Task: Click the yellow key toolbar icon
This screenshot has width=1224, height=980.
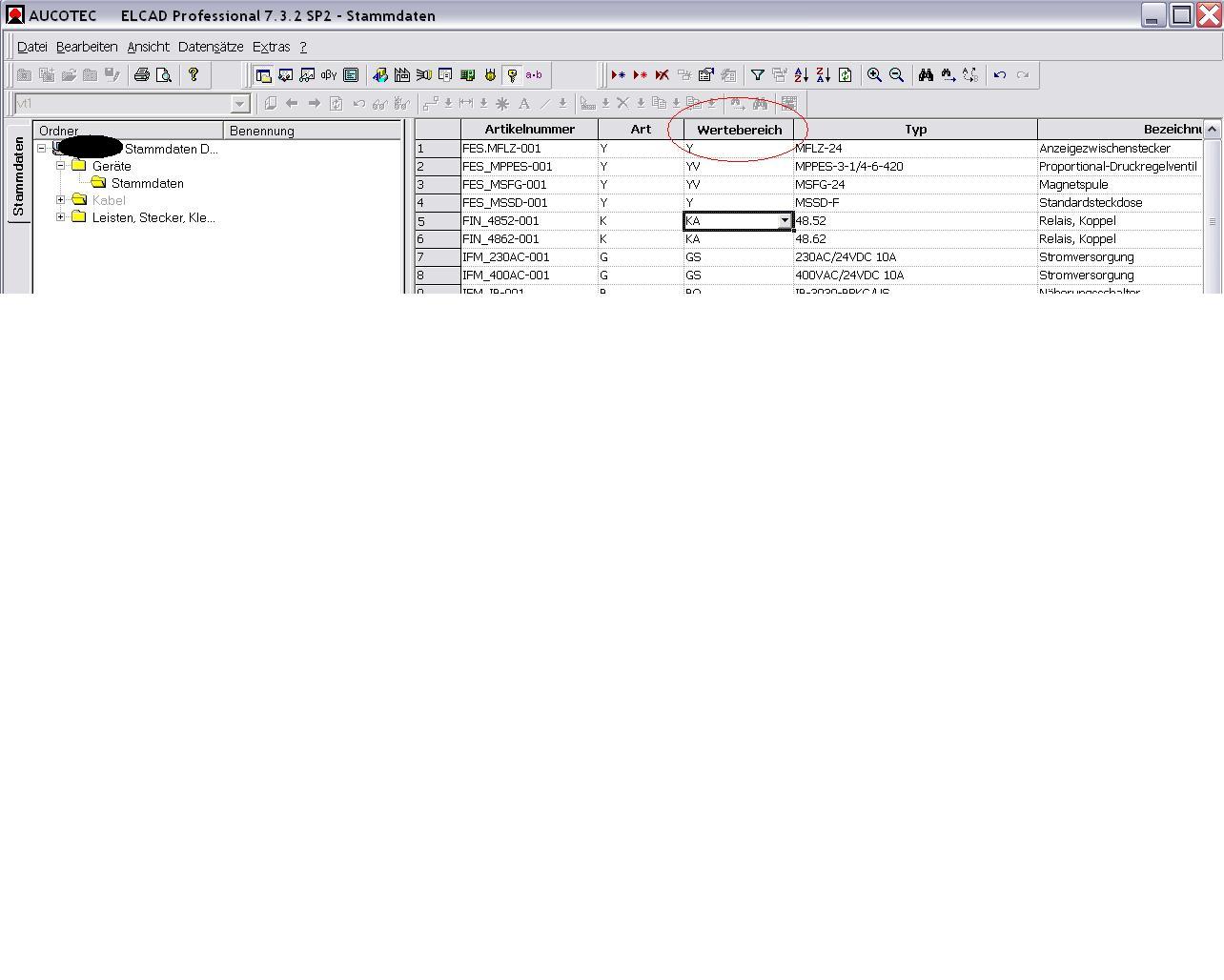Action: coord(512,74)
